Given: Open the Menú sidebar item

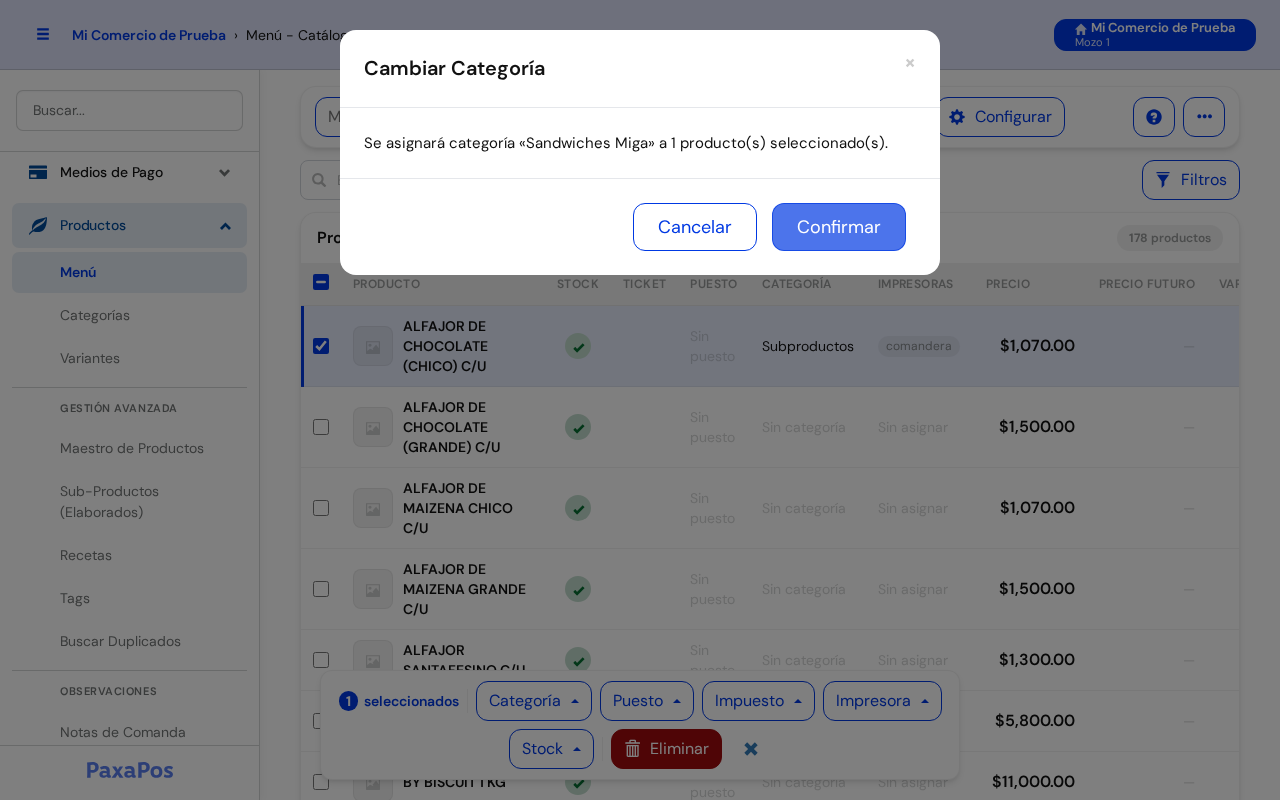Looking at the screenshot, I should coord(129,272).
